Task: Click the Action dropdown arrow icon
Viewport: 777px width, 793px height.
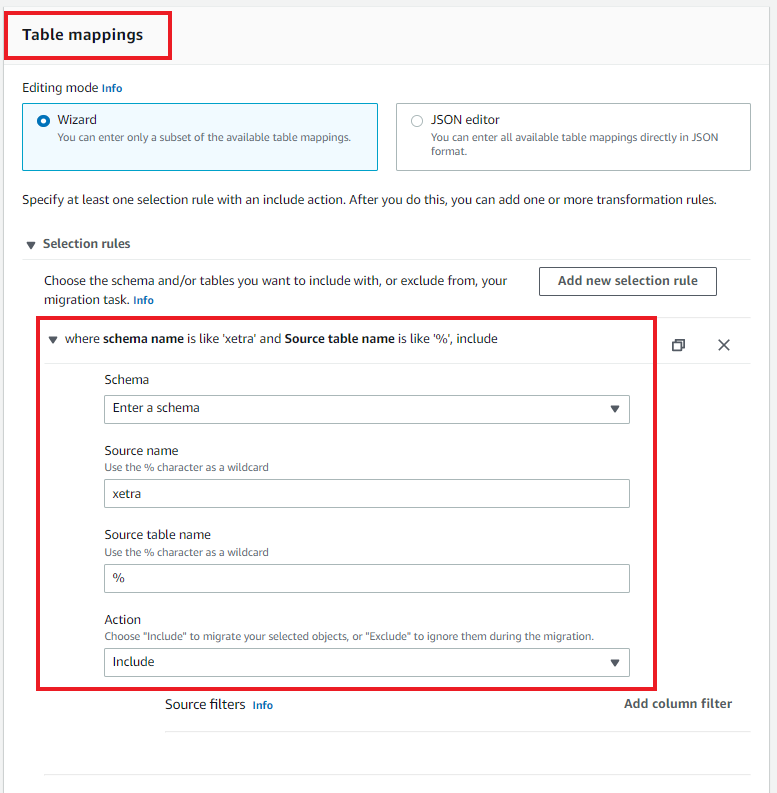Action: pyautogui.click(x=615, y=662)
